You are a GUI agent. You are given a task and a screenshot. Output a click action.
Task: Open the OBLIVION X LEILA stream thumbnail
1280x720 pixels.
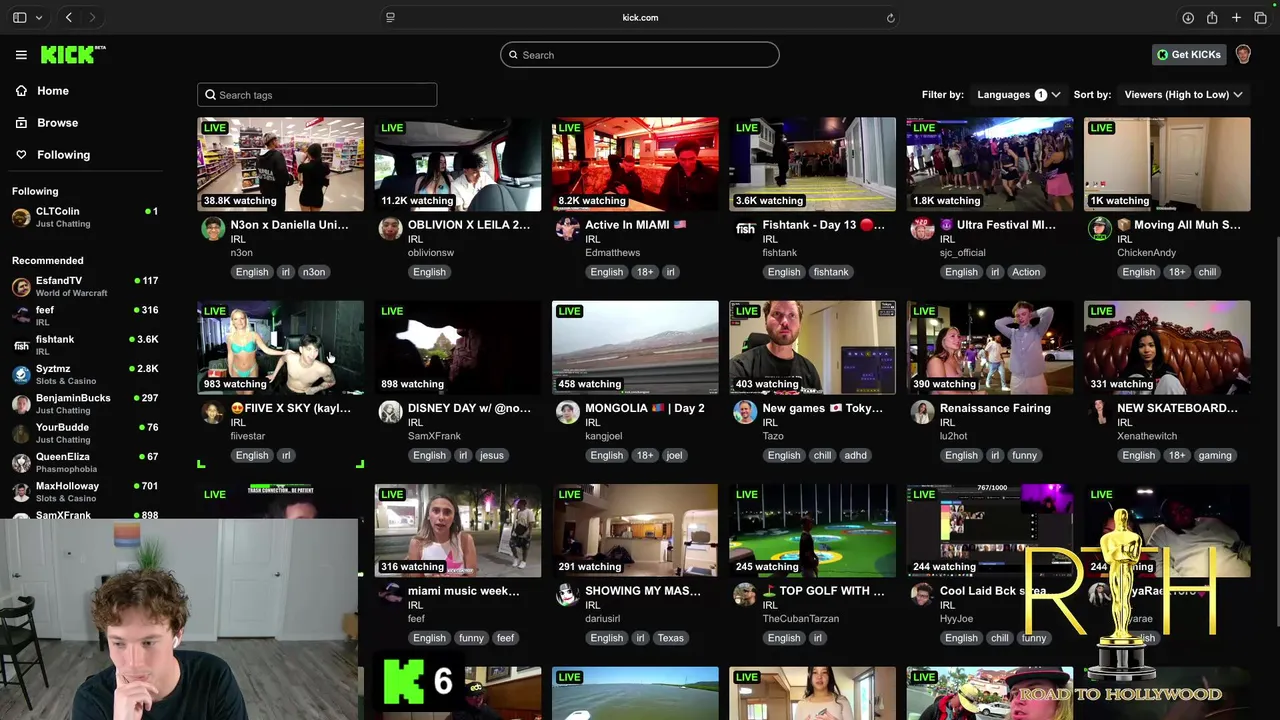[x=457, y=164]
